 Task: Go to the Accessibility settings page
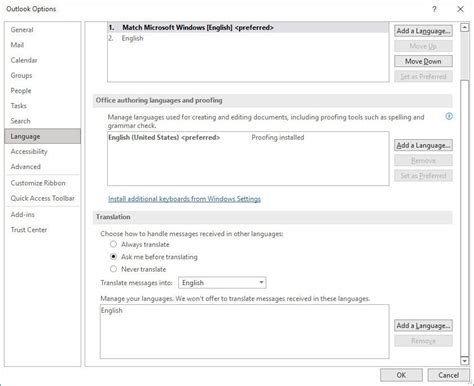point(29,152)
